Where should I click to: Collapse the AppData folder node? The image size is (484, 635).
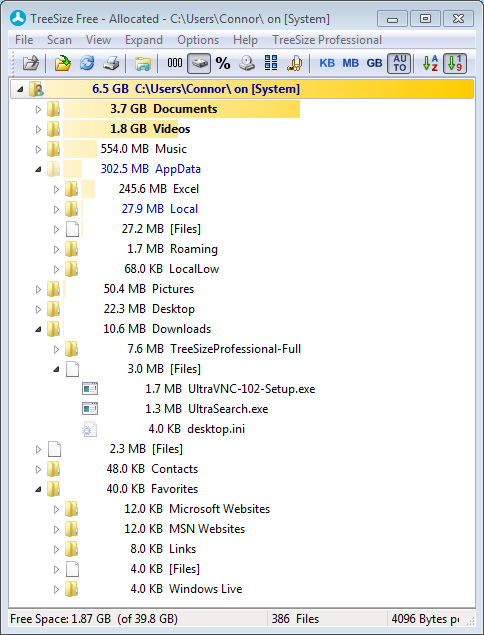point(38,169)
